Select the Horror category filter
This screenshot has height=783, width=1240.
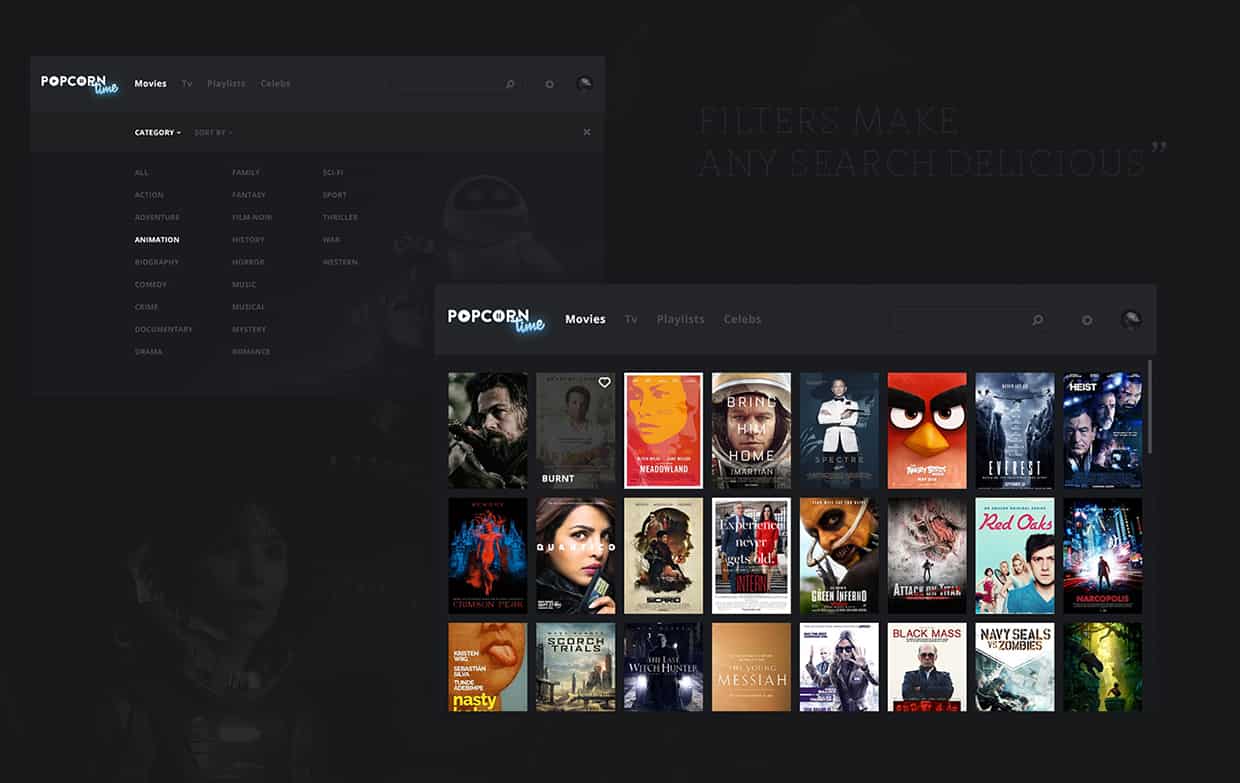(247, 262)
